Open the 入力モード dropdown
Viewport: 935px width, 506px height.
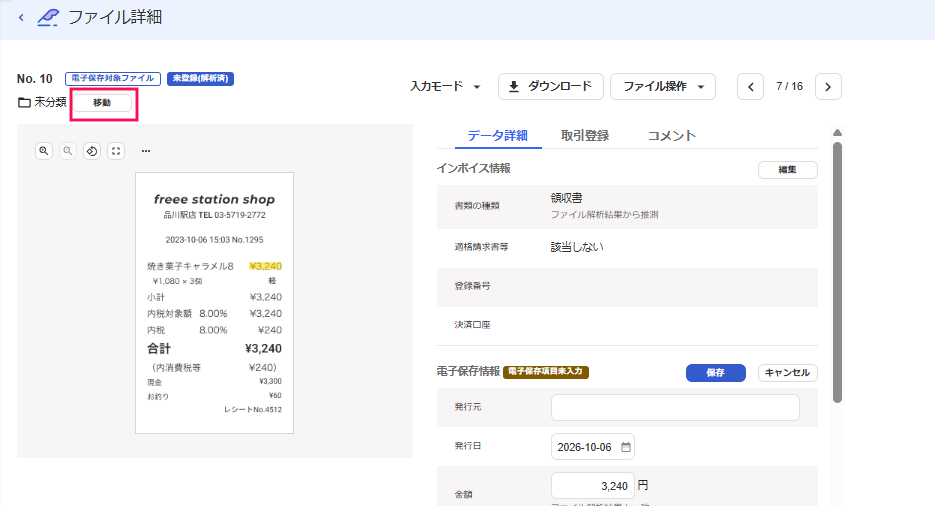(445, 86)
